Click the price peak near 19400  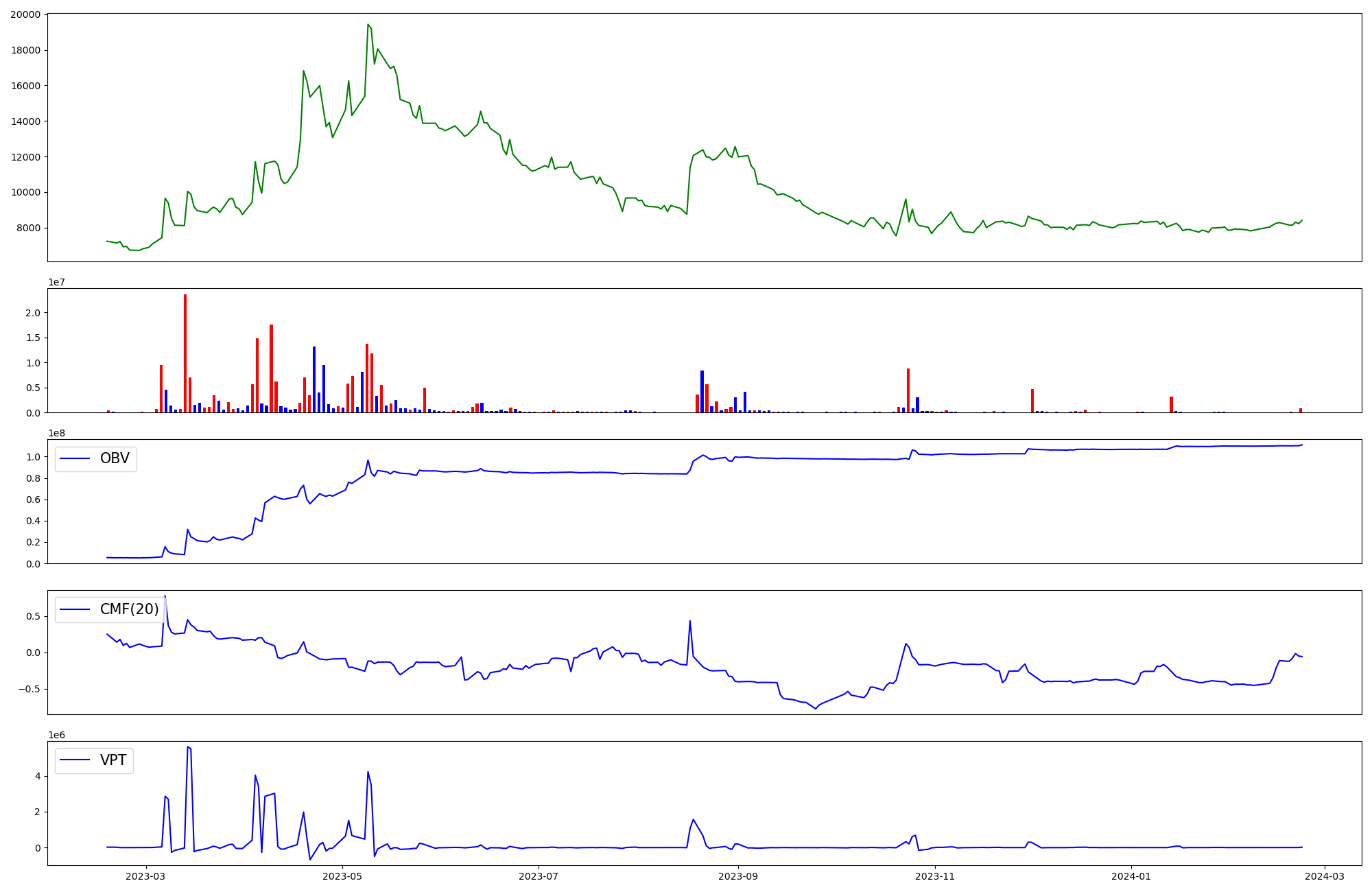[368, 25]
